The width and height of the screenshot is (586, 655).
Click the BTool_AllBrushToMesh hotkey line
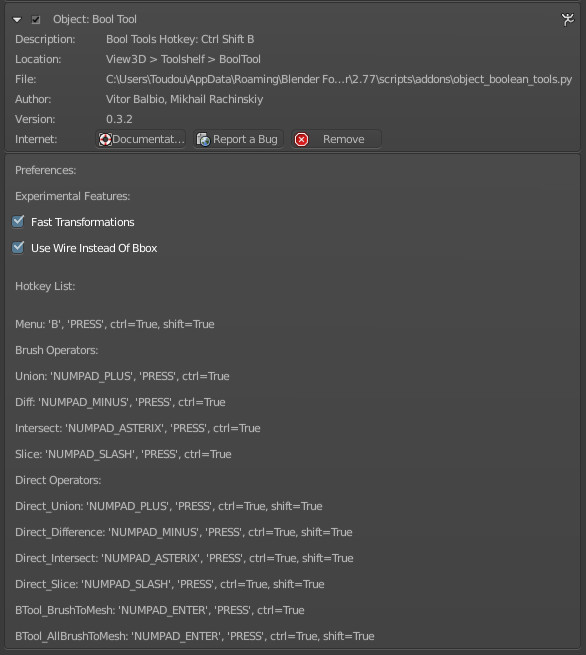pyautogui.click(x=195, y=636)
